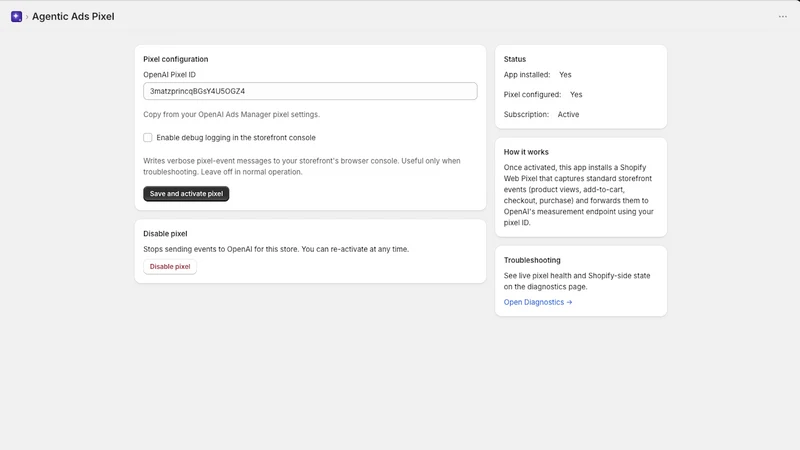The height and width of the screenshot is (450, 800).
Task: Click the arrow after Open Diagnostics
Action: coord(569,302)
